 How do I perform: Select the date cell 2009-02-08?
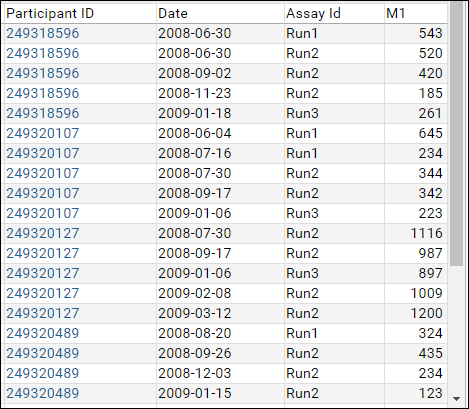[220, 293]
